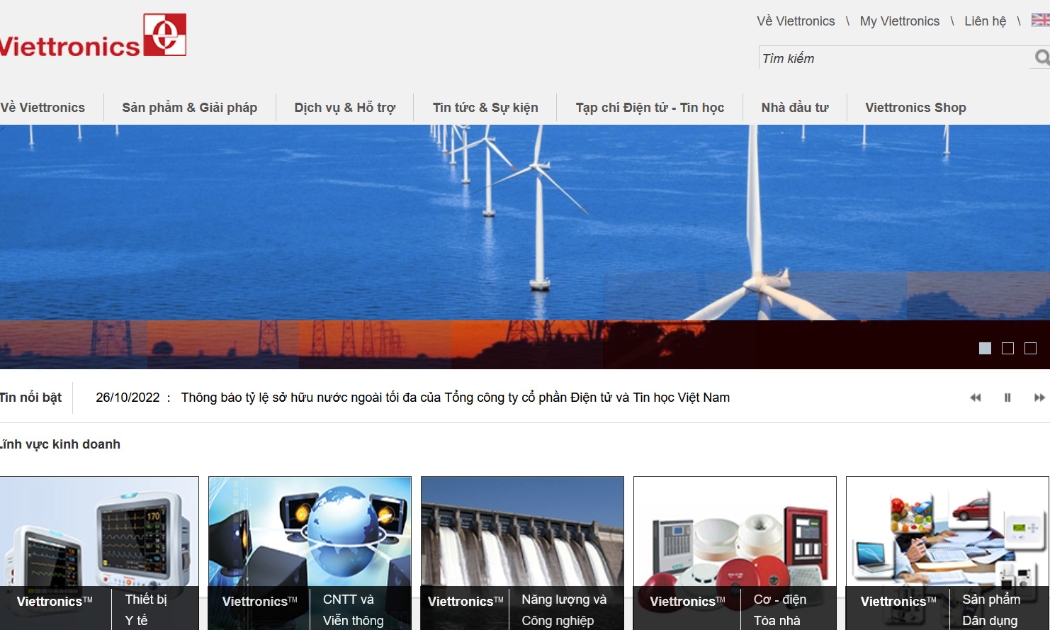
Task: Select the second banner slide indicator
Action: point(1008,348)
